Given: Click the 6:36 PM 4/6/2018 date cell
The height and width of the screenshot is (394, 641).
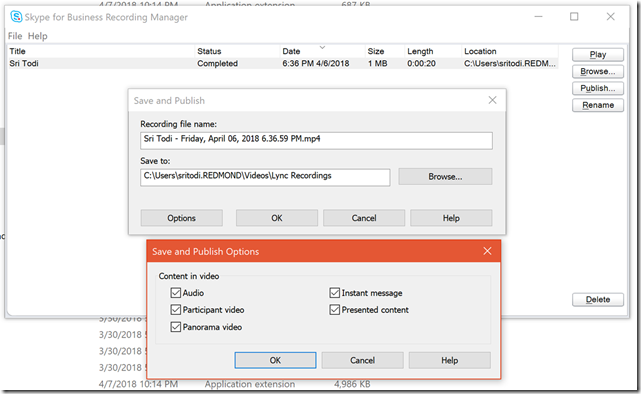Looking at the screenshot, I should coord(316,63).
